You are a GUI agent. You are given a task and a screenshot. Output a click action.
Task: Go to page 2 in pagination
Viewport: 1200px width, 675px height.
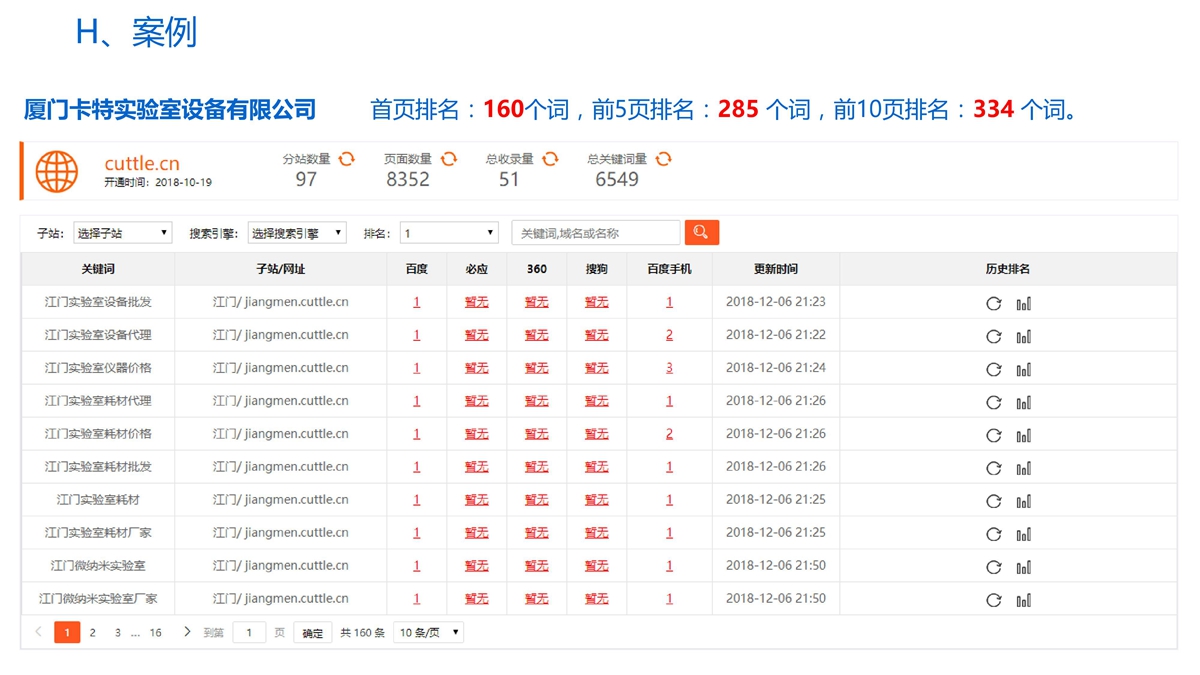pyautogui.click(x=93, y=633)
